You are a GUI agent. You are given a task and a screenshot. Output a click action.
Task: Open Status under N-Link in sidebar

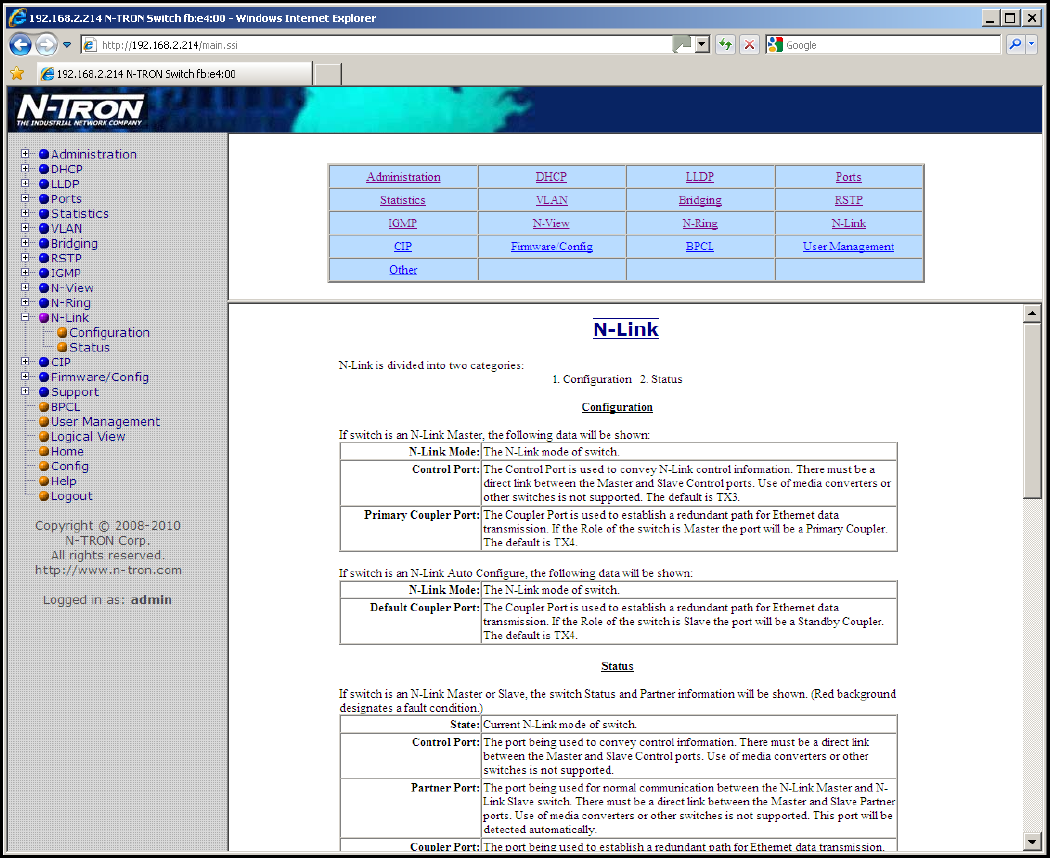click(x=89, y=347)
